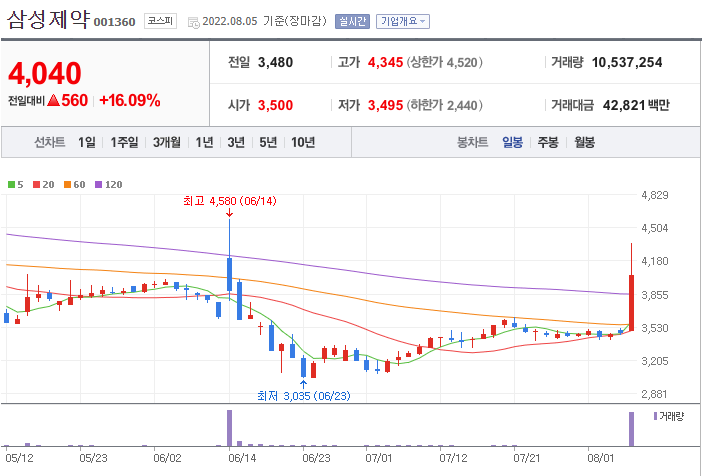702x476 pixels.
Task: Click the +16.09% change rate
Action: [130, 100]
